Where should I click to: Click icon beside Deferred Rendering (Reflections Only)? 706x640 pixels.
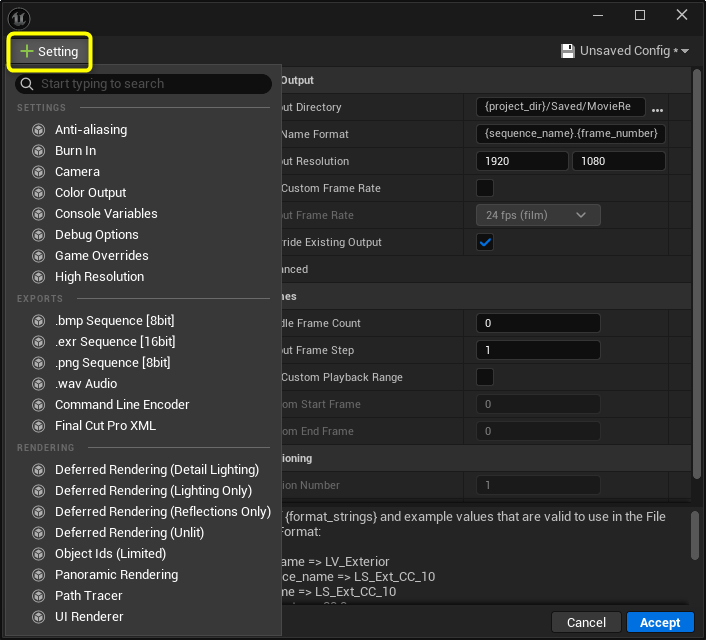39,512
